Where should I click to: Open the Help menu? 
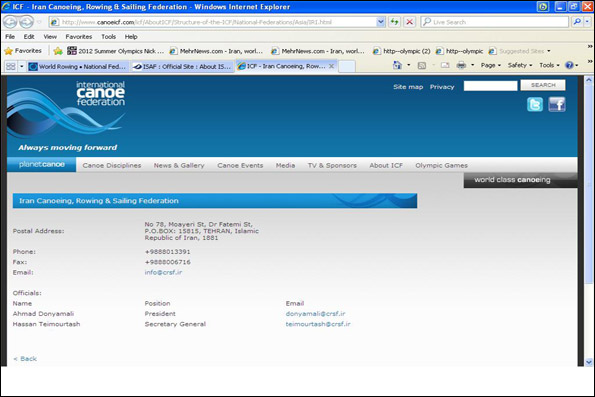coord(131,36)
